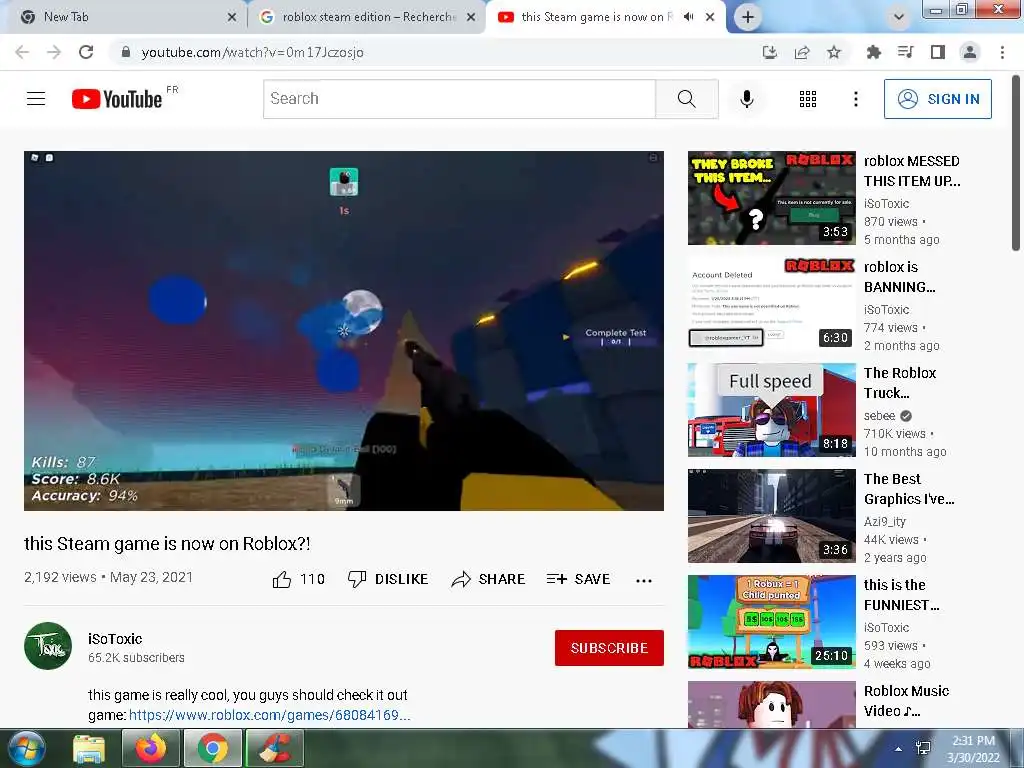Open more actions ellipsis under video
Image resolution: width=1024 pixels, height=768 pixels.
644,581
